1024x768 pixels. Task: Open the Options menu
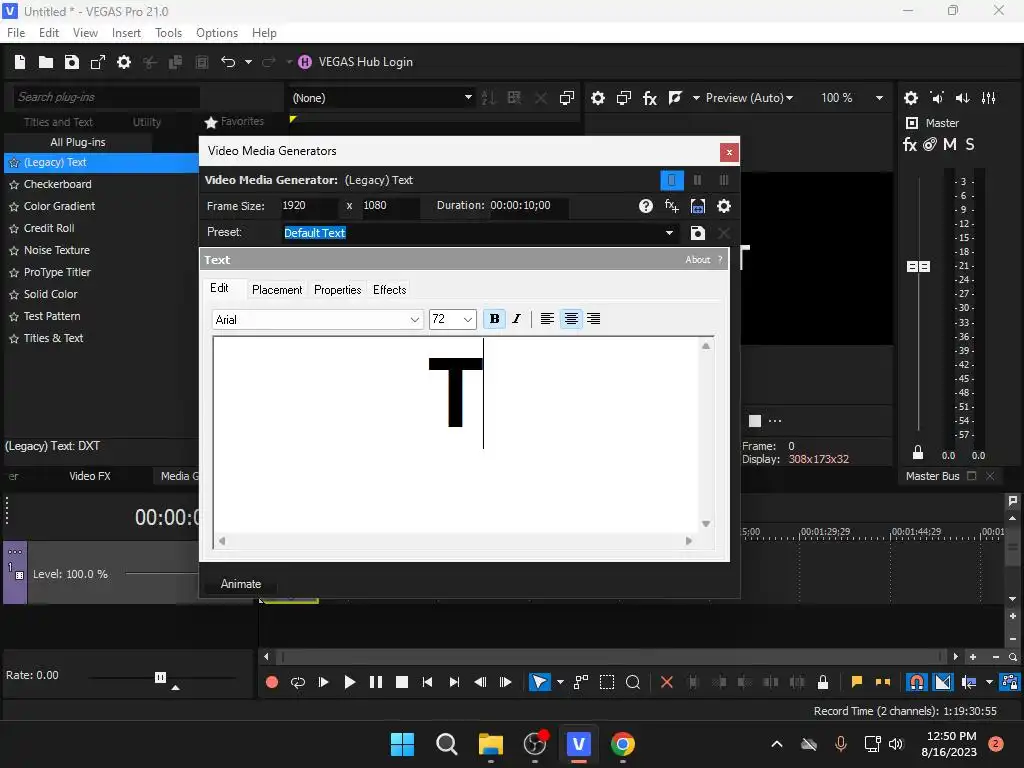(x=217, y=33)
